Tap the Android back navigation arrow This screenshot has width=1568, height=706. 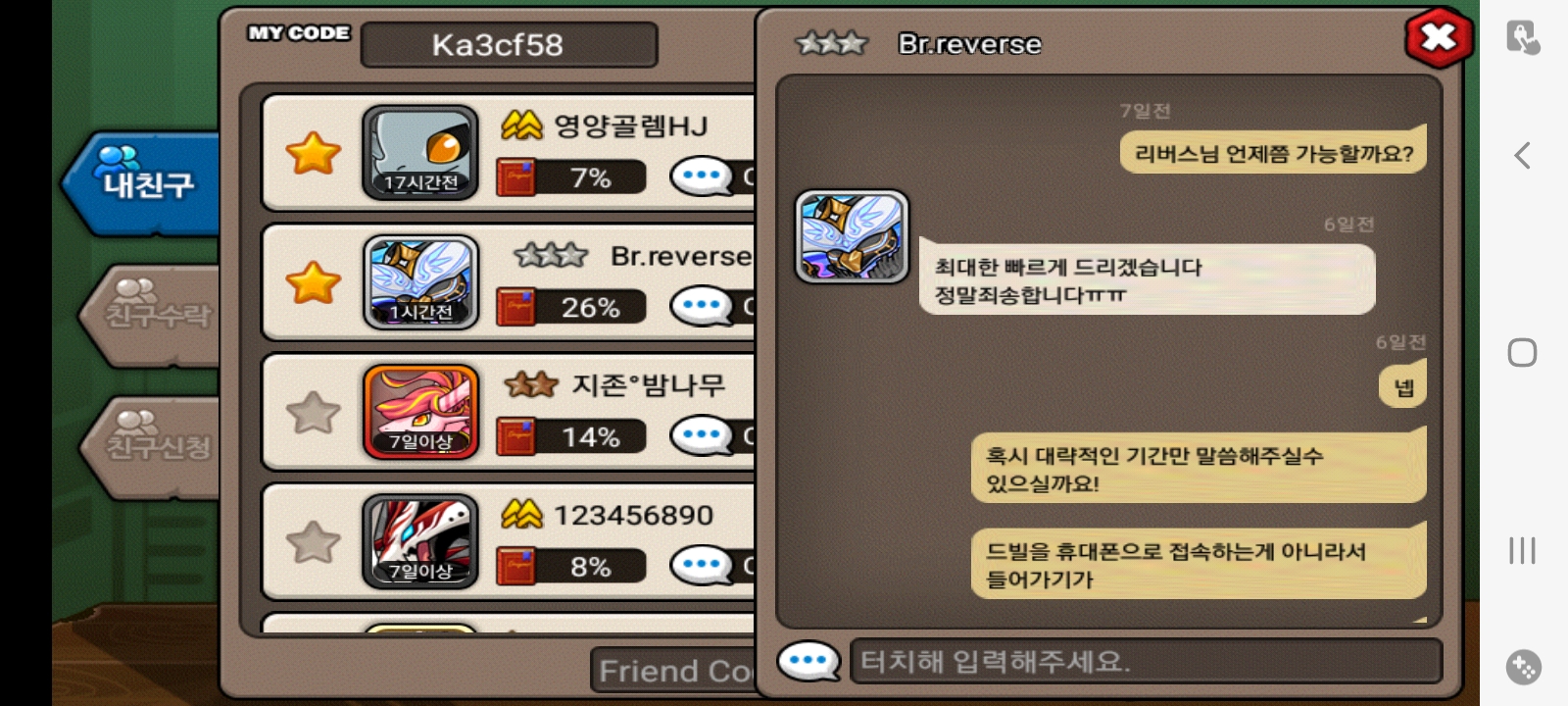point(1522,155)
